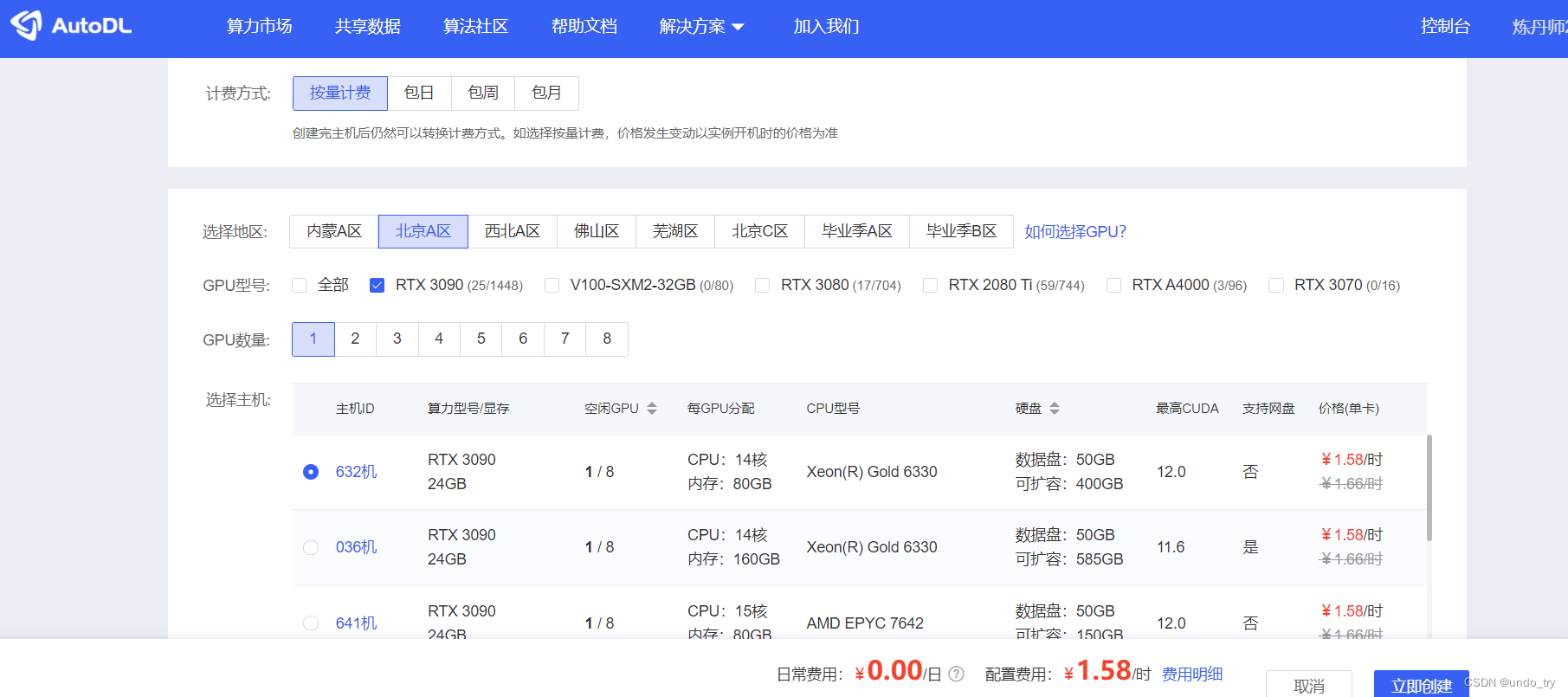Viewport: 1568px width, 697px height.
Task: Select 包日 billing mode
Action: [419, 93]
